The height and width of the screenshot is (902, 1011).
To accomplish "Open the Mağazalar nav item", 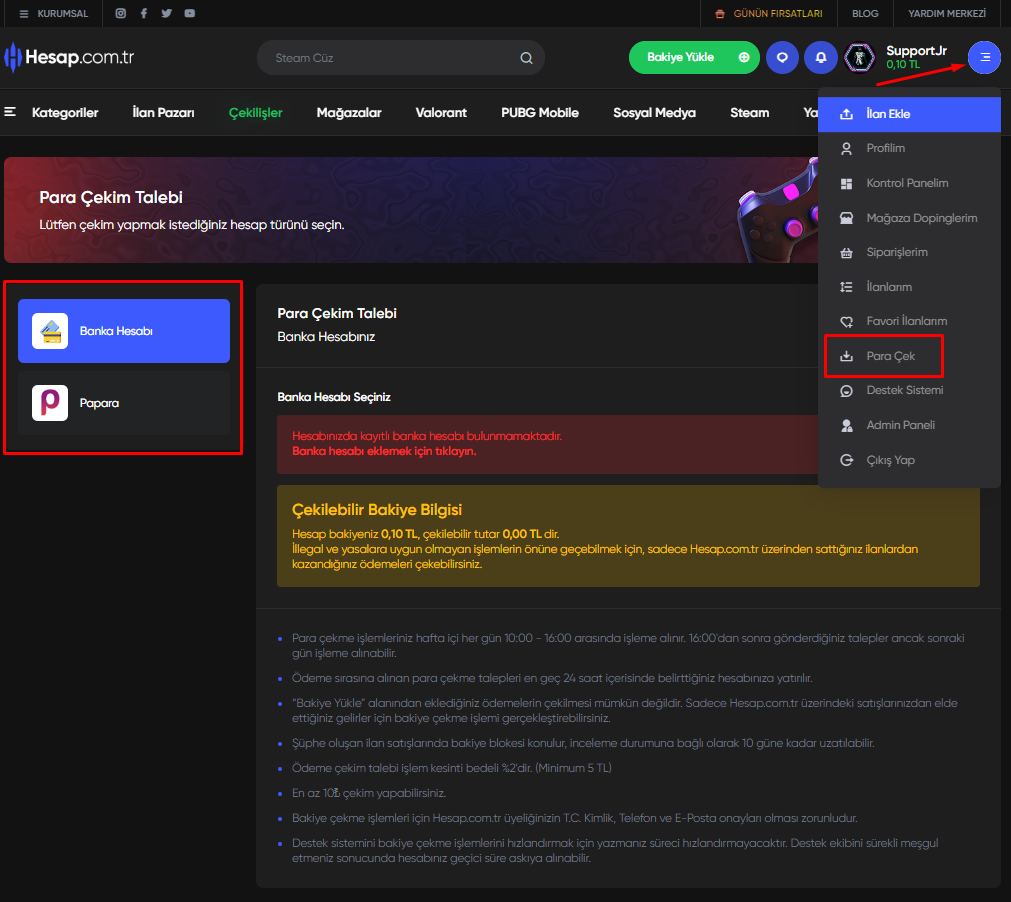I will (x=349, y=113).
